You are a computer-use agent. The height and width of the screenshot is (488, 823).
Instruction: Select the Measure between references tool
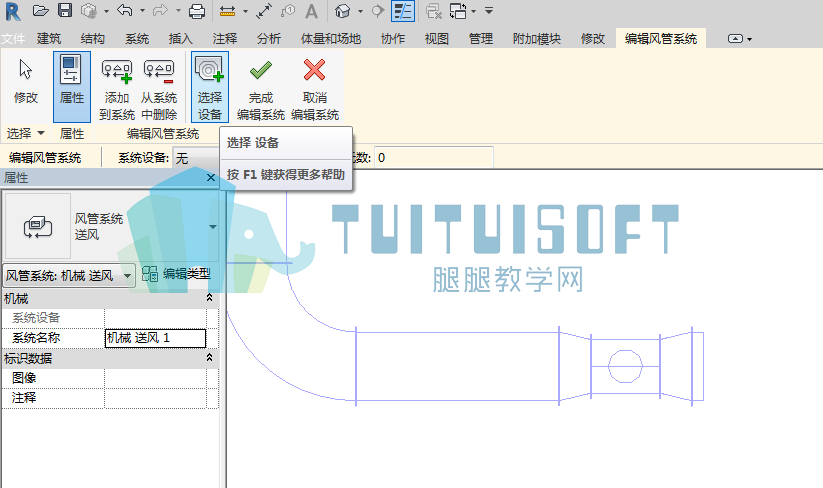tap(227, 10)
